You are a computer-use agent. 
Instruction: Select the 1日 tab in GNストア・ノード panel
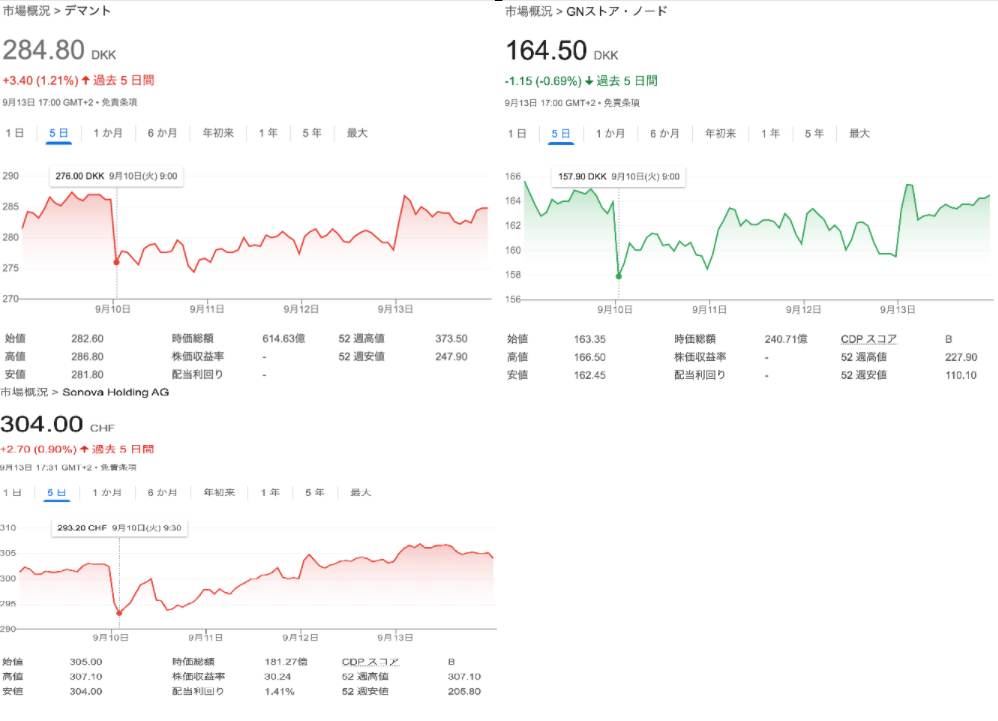coord(517,134)
